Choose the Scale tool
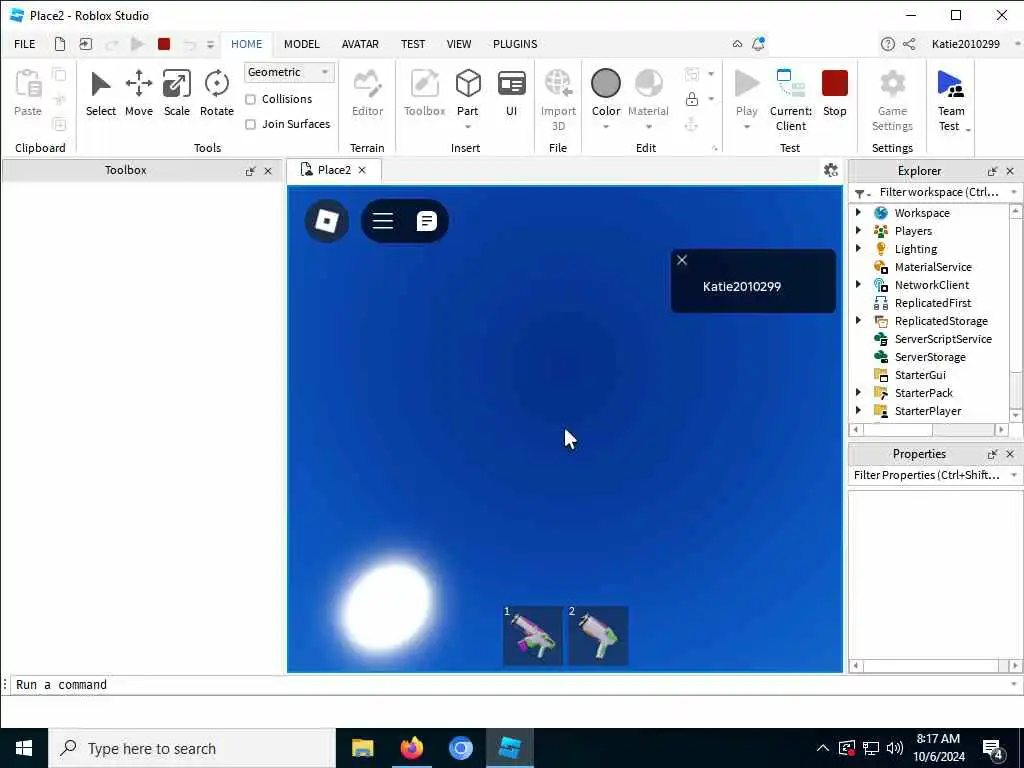 coord(176,93)
